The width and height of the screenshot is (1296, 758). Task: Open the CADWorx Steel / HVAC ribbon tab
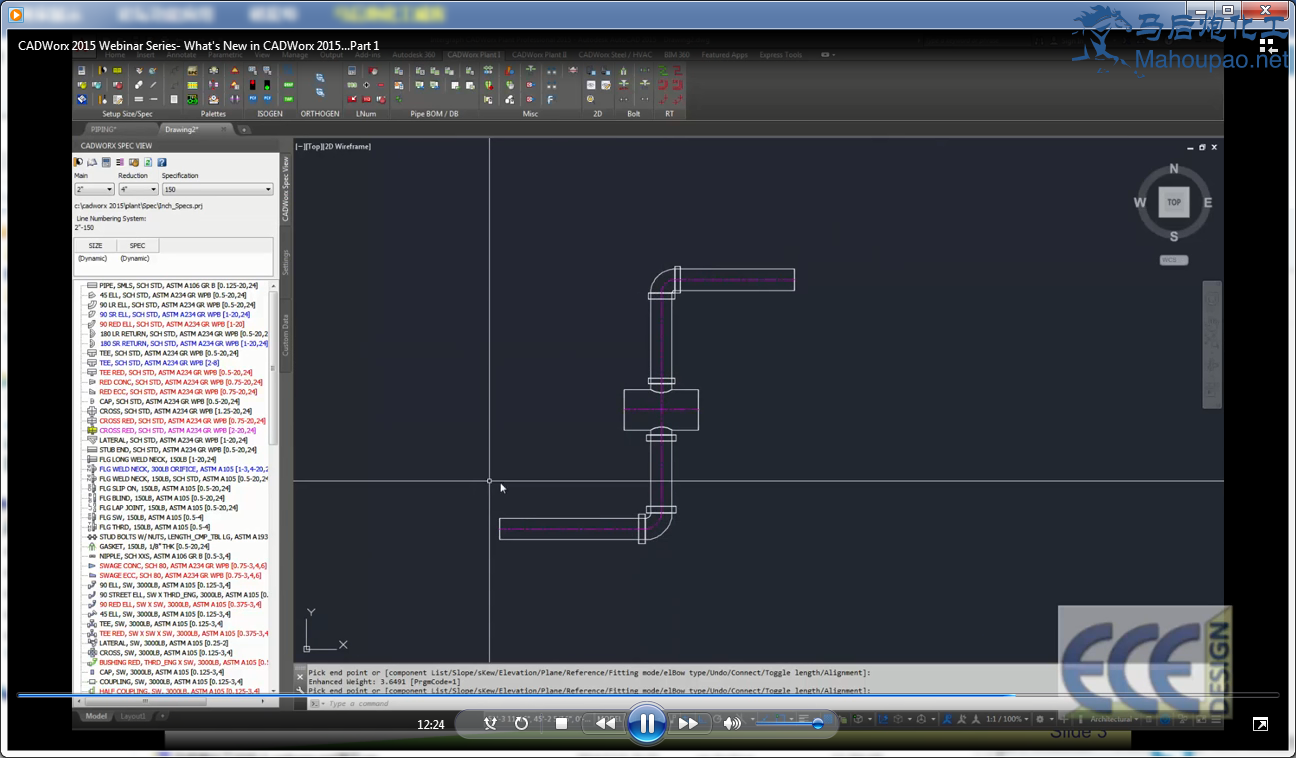[617, 55]
